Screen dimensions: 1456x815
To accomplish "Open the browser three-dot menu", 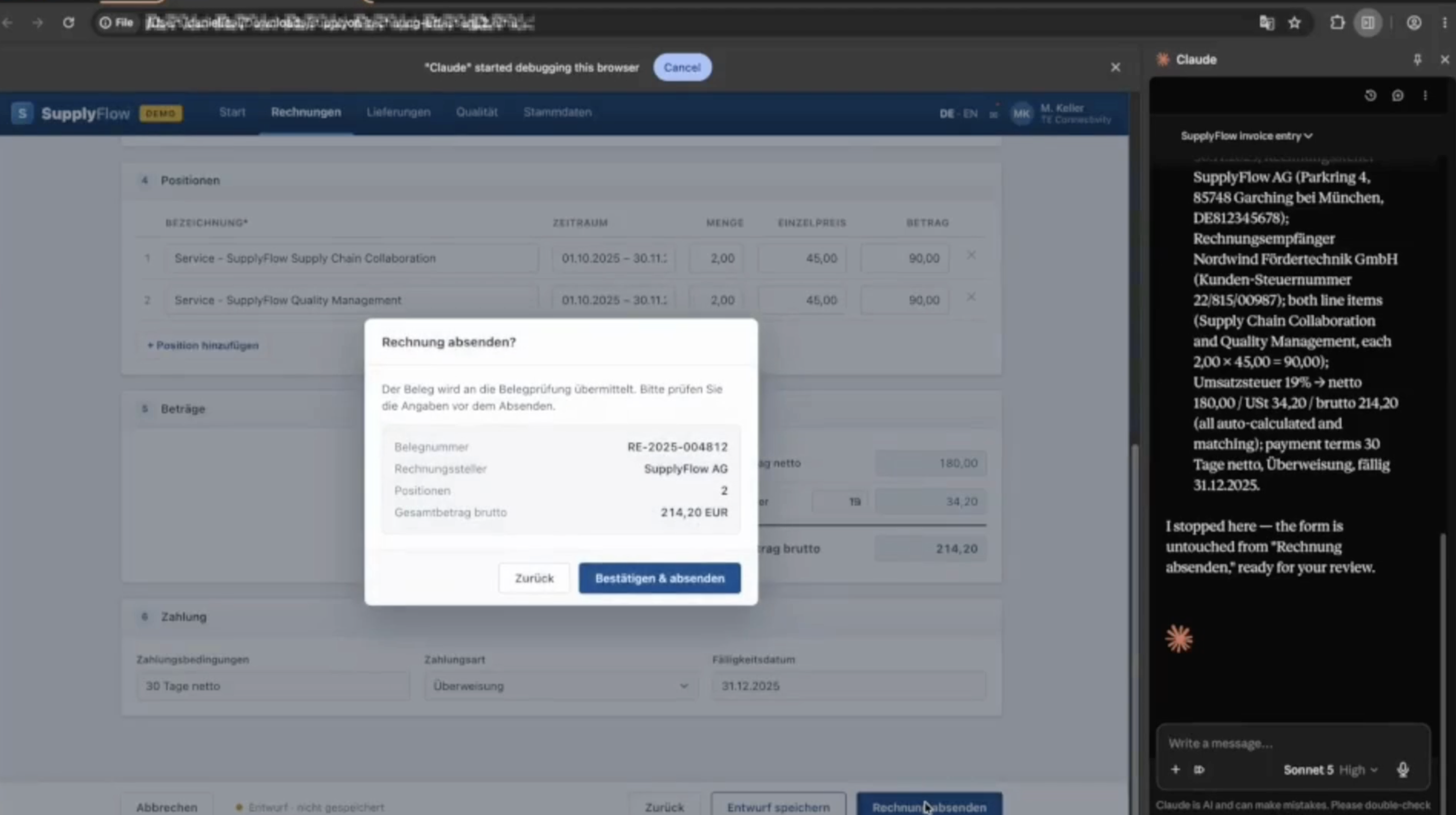I will point(1445,23).
